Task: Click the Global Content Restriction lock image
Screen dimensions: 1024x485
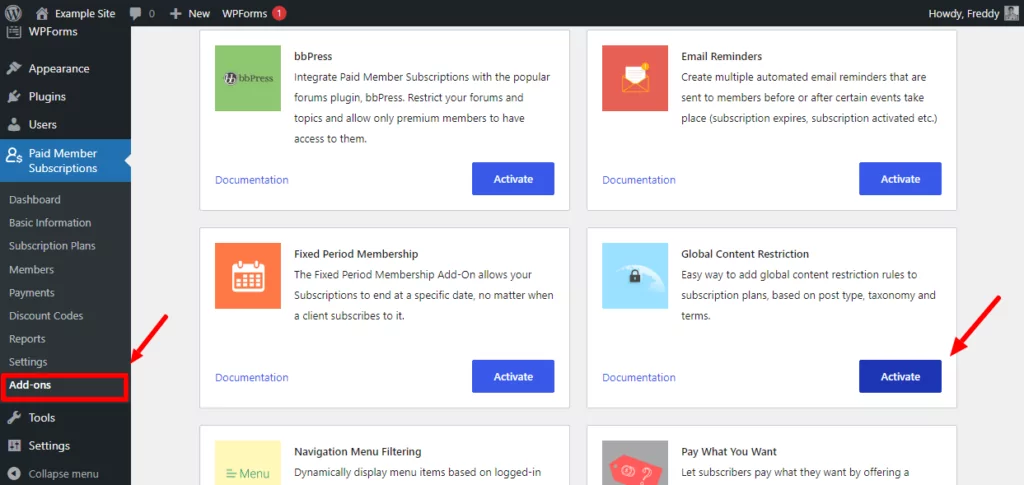Action: point(635,275)
